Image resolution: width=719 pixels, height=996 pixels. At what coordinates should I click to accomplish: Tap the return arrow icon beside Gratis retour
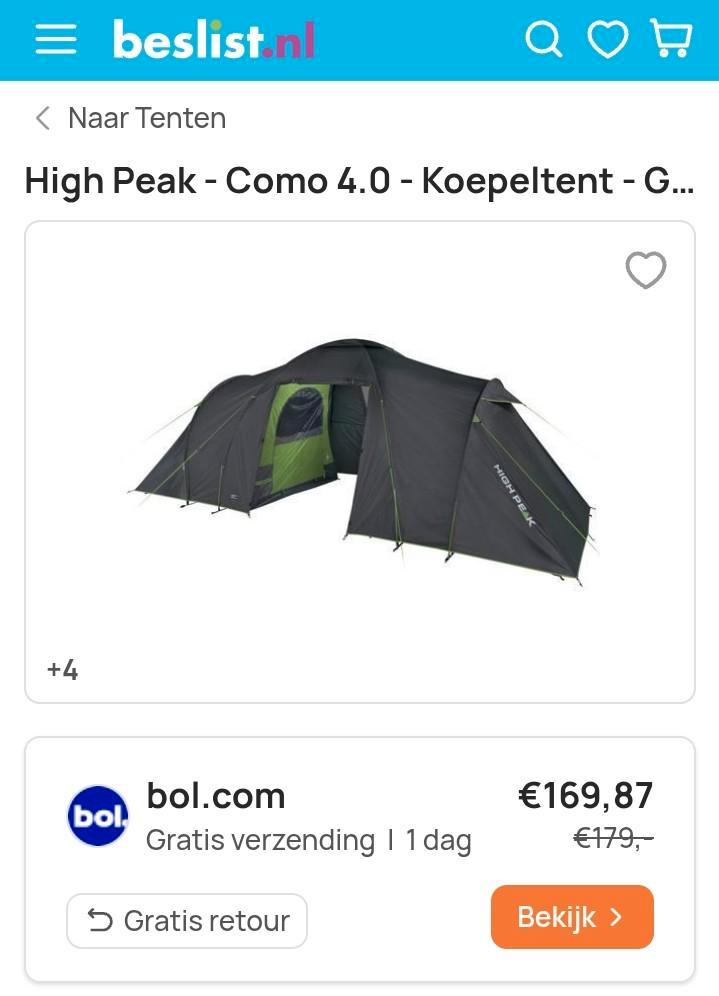tap(100, 920)
